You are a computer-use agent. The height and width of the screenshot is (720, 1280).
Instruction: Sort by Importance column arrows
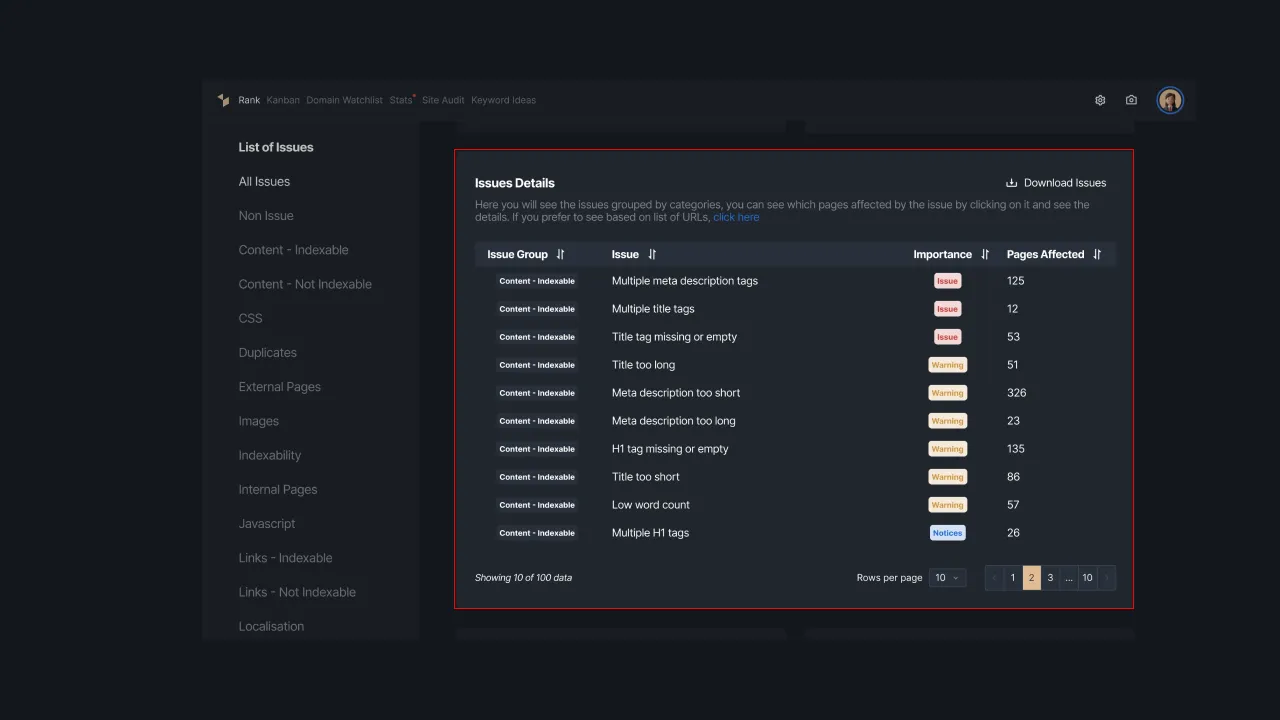coord(985,254)
